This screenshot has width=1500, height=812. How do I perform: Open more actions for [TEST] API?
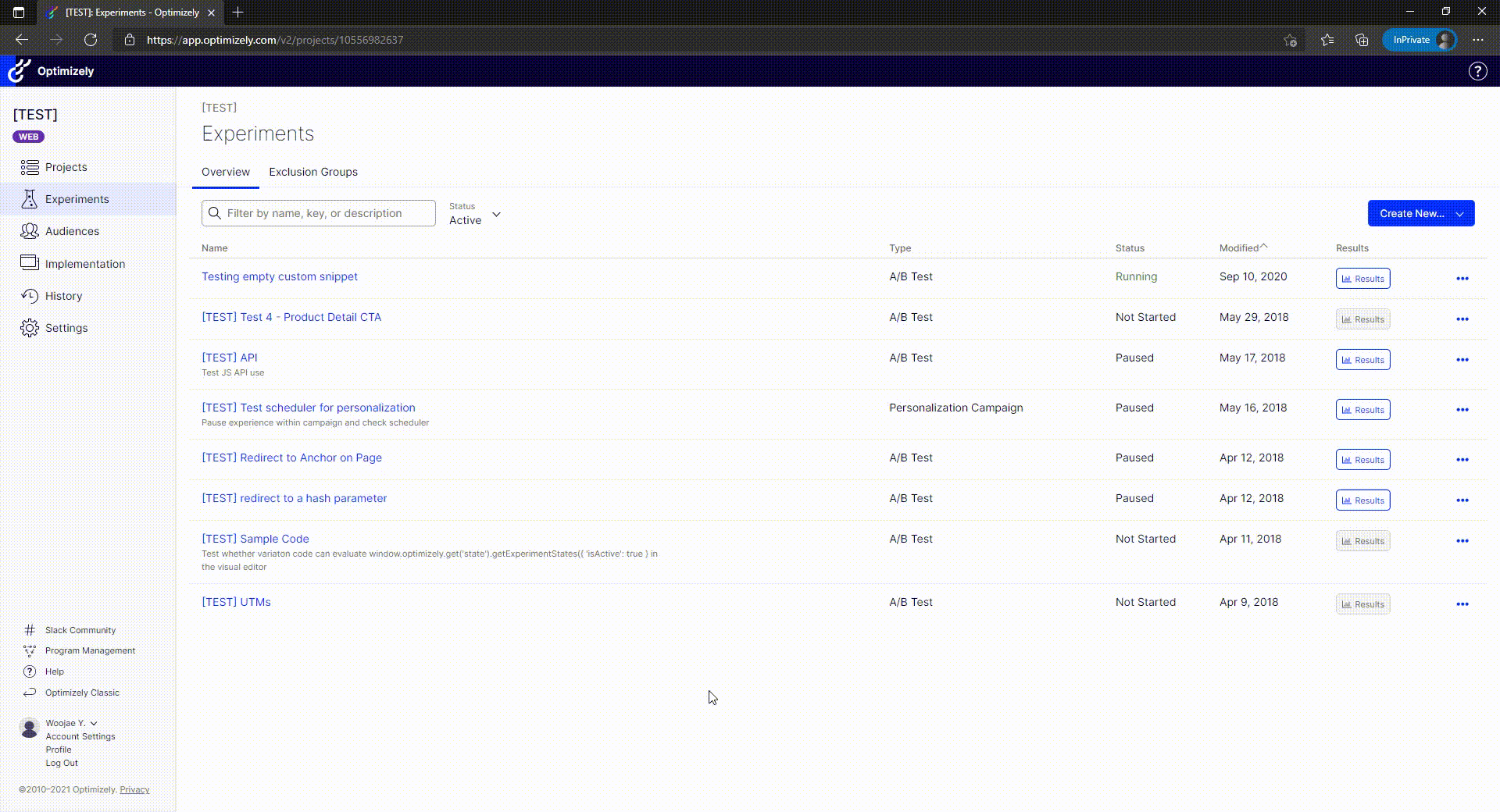[1462, 360]
